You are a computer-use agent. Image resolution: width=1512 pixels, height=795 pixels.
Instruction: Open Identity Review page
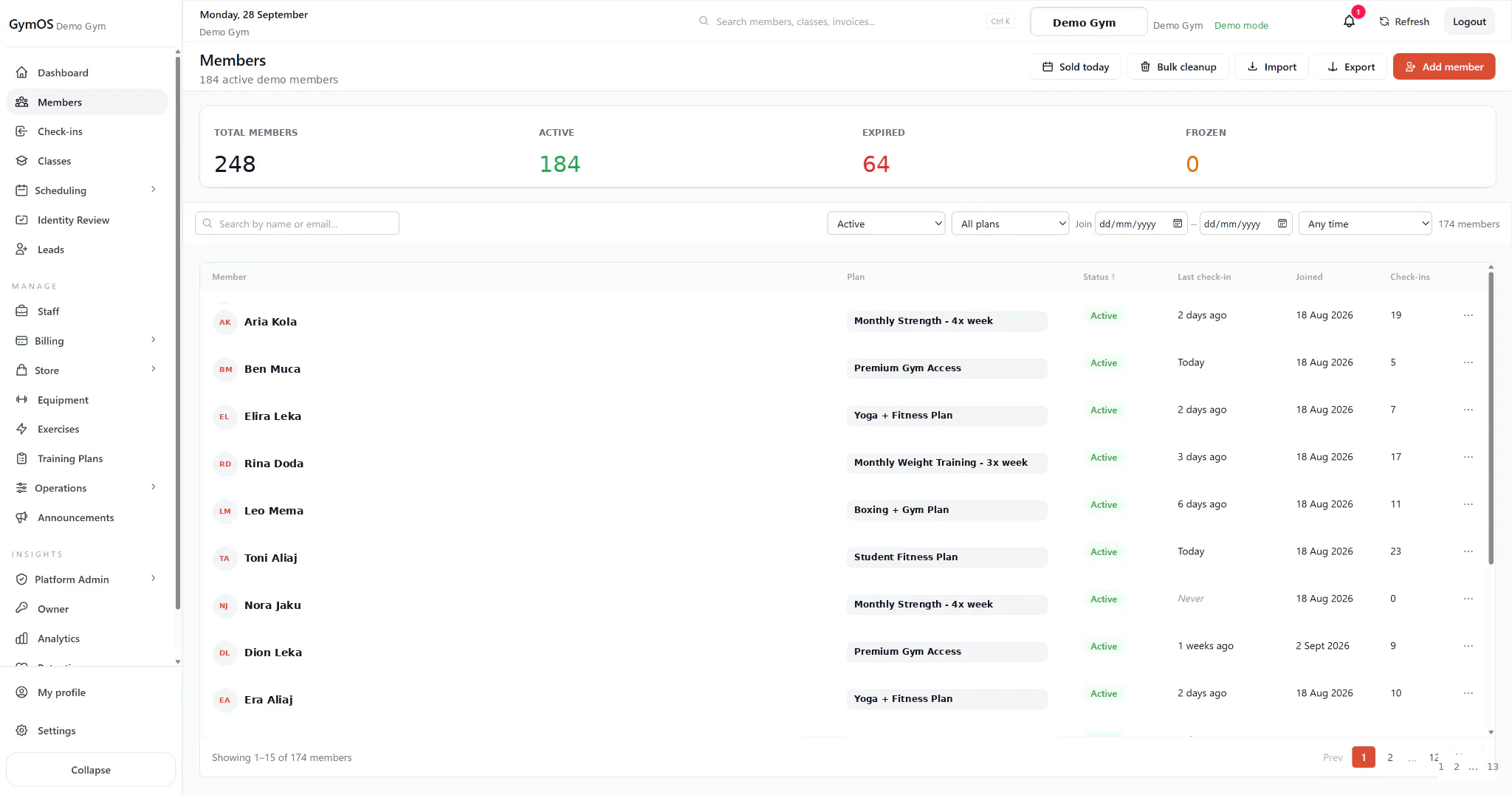pyautogui.click(x=87, y=220)
